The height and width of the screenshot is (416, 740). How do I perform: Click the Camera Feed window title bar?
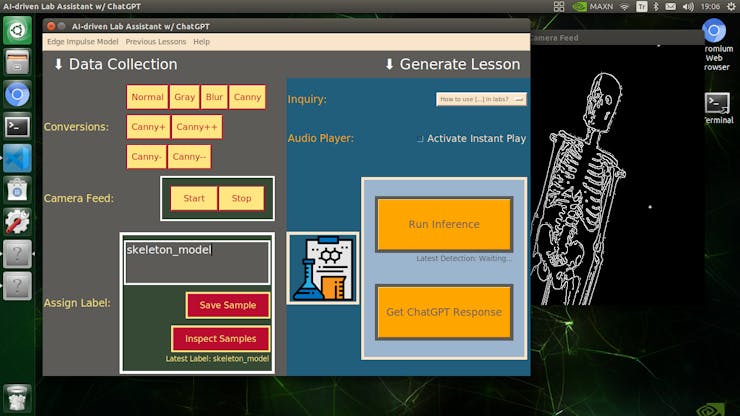616,38
